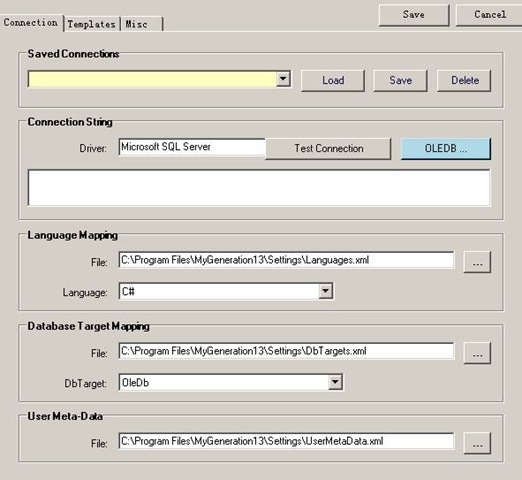Open the OLEDB ... dialog button
Viewport: 522px width, 480px height.
coord(446,148)
